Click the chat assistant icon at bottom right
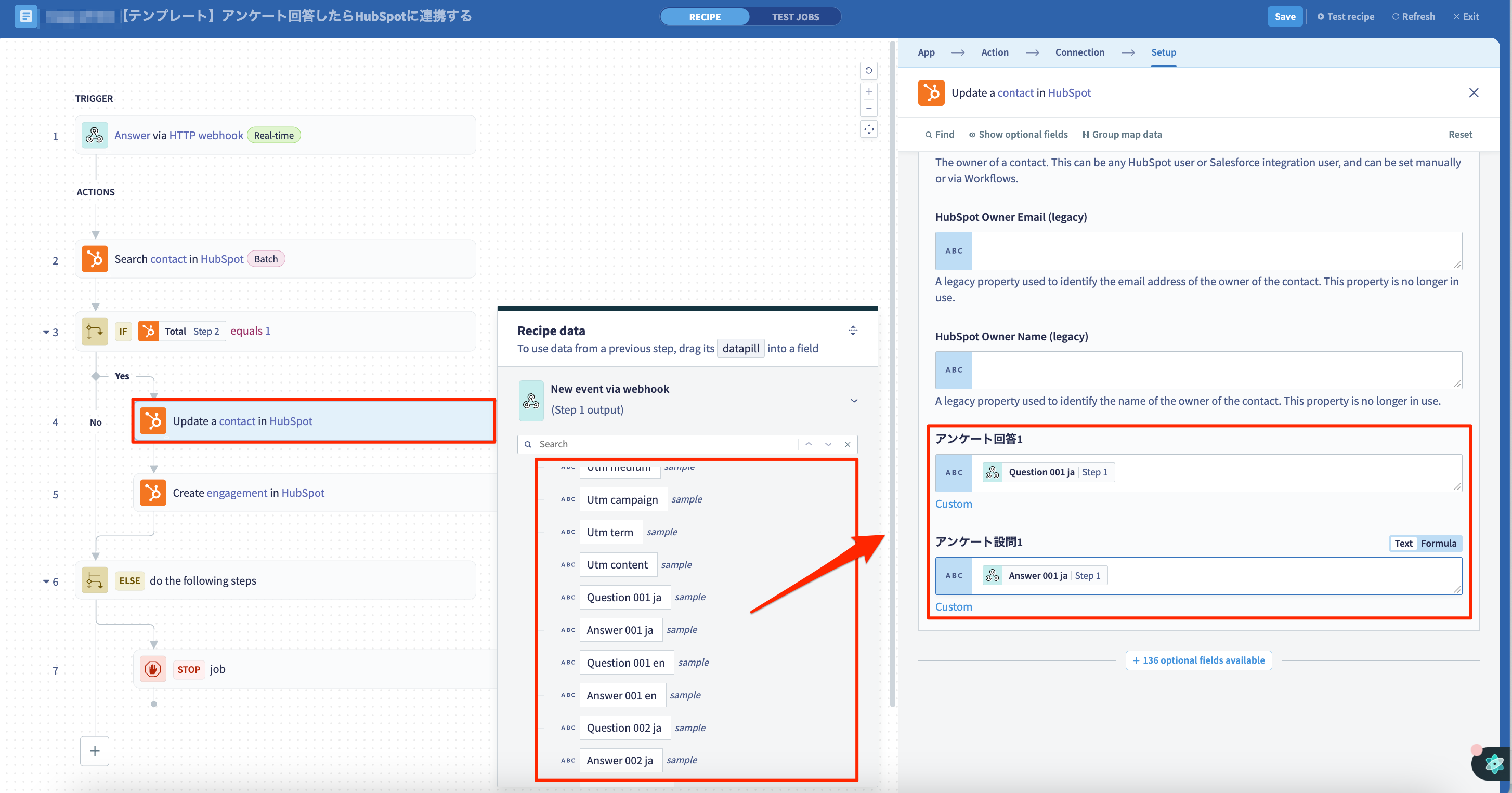 coord(1493,763)
